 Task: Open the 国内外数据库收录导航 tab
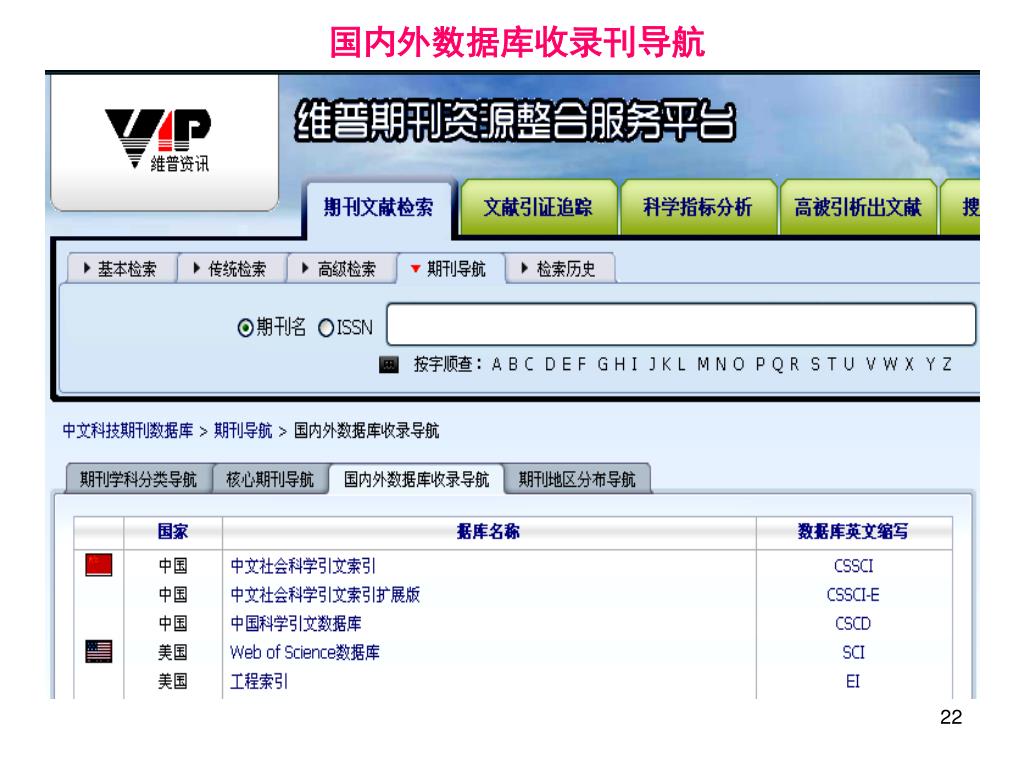[x=417, y=479]
